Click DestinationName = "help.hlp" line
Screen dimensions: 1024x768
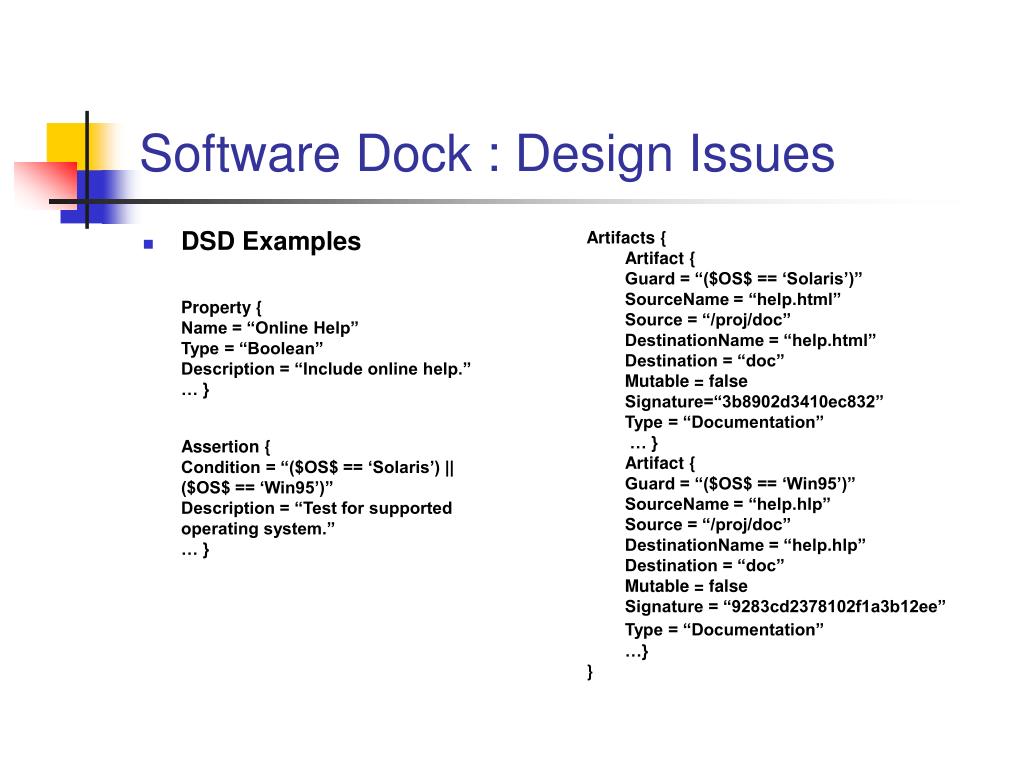point(745,545)
